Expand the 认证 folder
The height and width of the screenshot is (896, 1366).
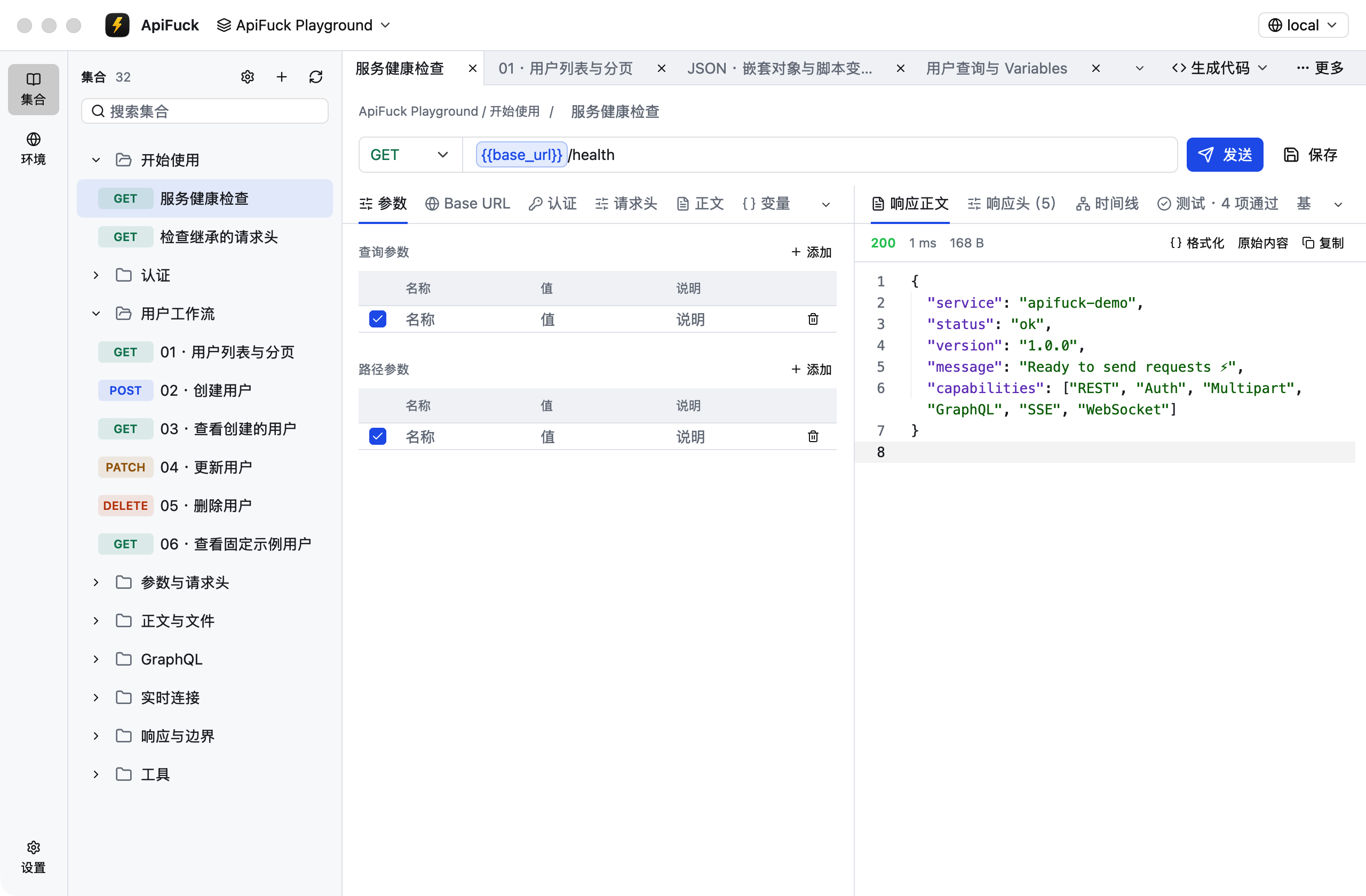click(96, 275)
